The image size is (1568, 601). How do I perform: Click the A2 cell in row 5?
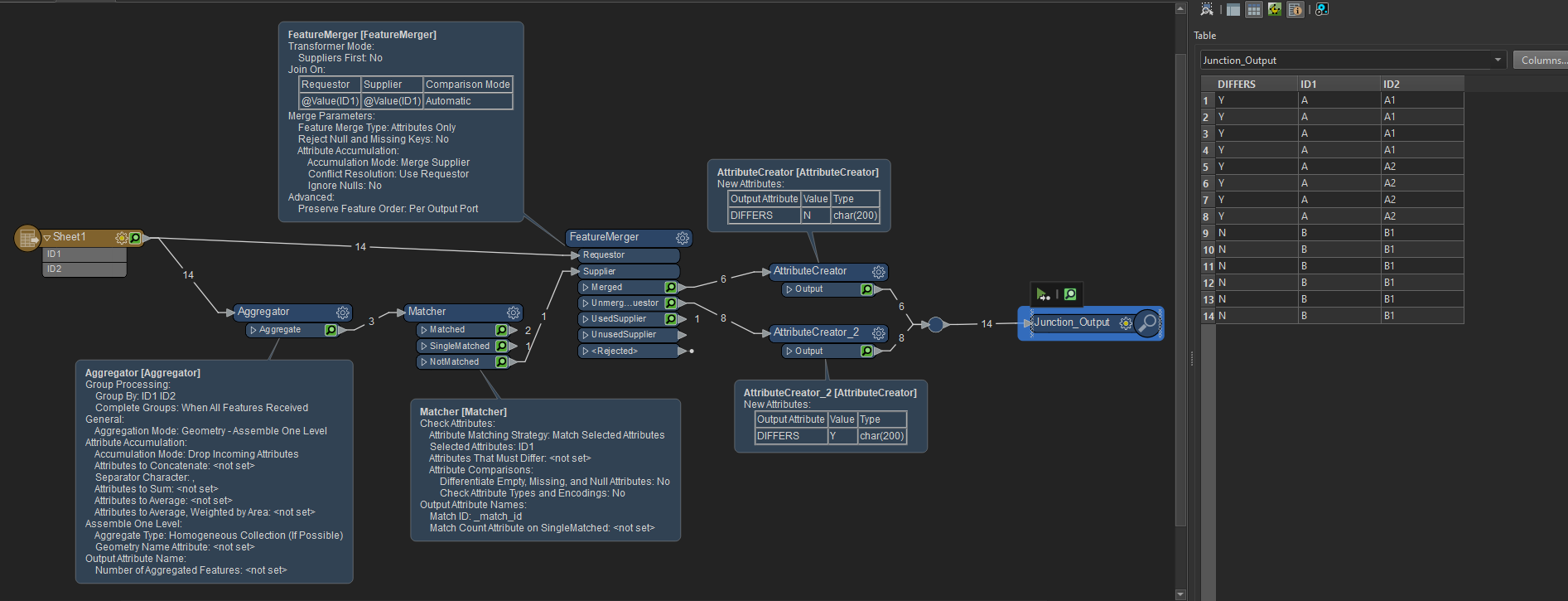(1421, 167)
